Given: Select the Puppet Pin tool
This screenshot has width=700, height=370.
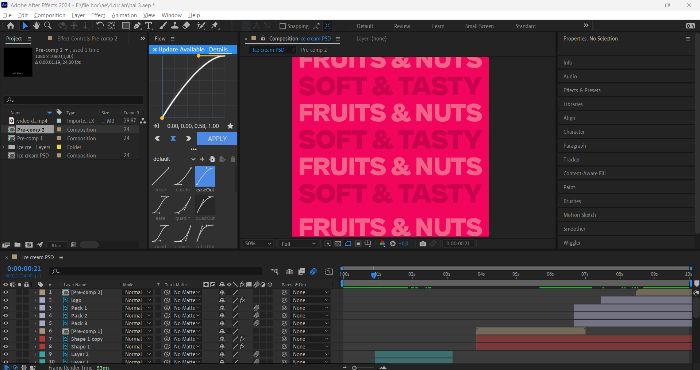Looking at the screenshot, I should tap(214, 26).
